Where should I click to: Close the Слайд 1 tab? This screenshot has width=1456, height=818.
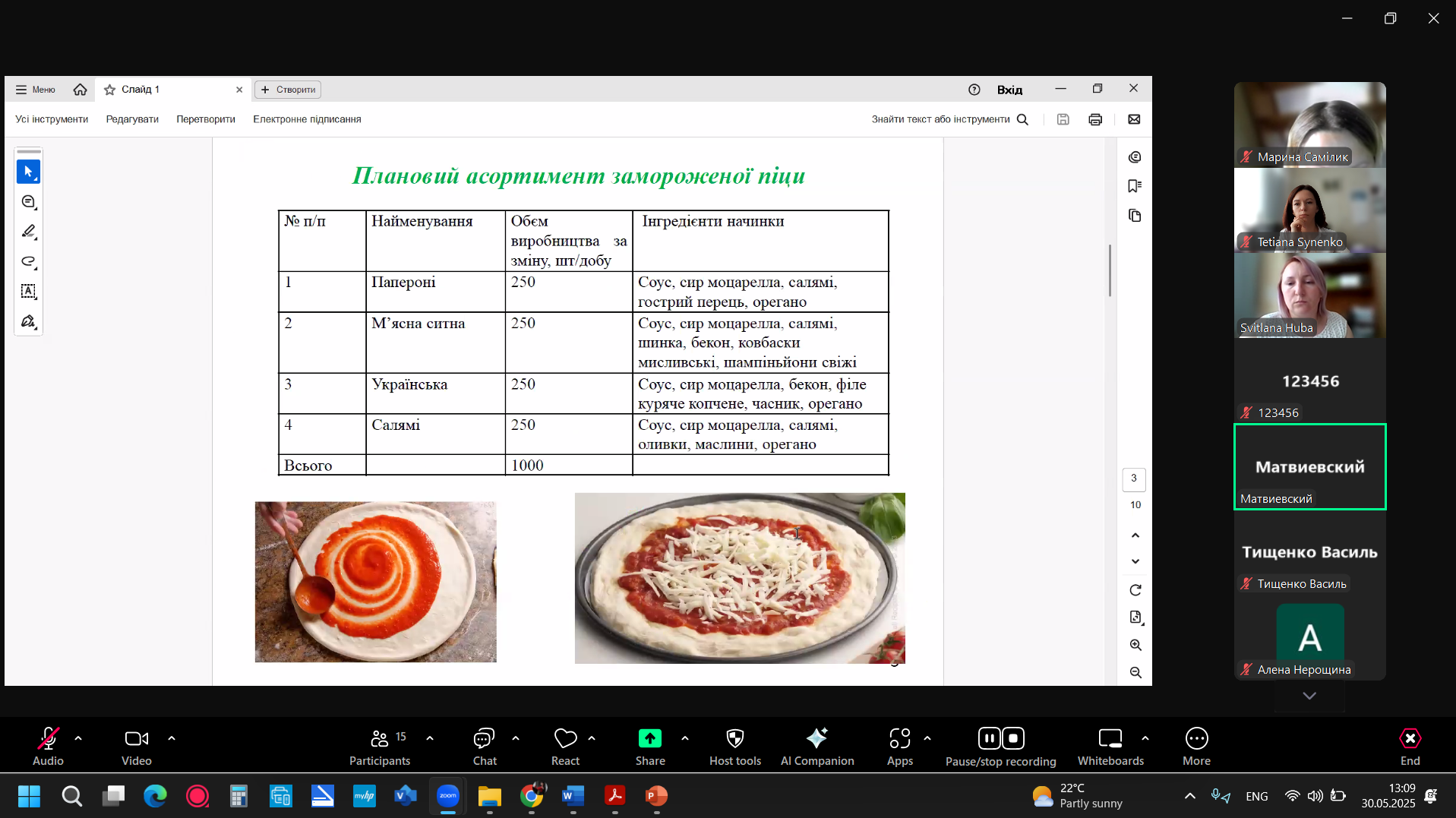(239, 90)
